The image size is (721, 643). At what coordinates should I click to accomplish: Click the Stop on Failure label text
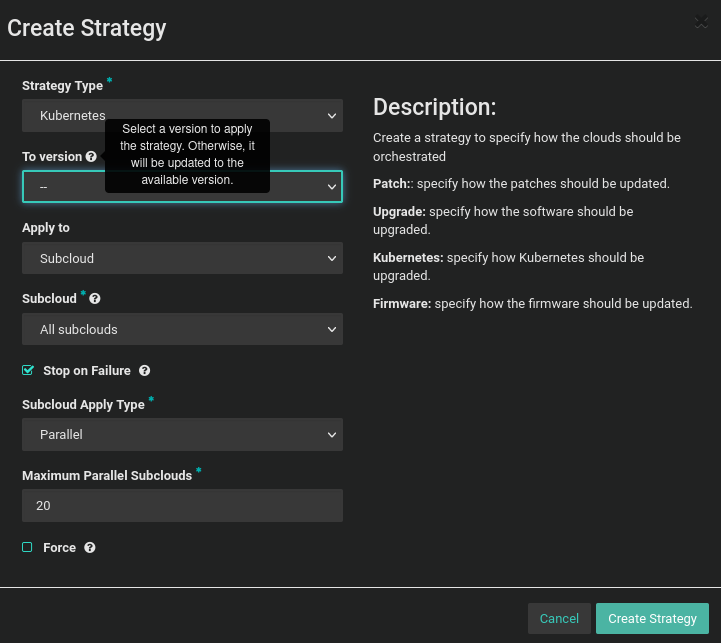[87, 371]
